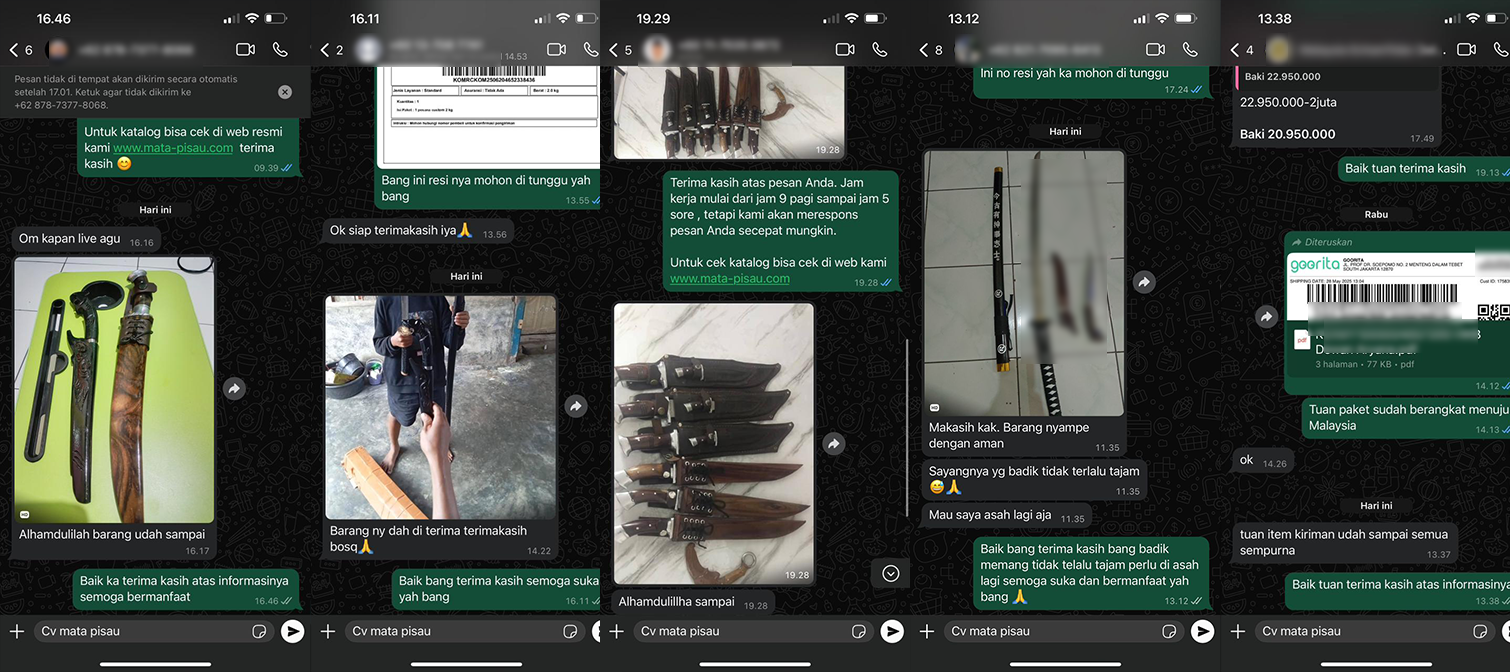Start voice call in the 16.11 chat
Image resolution: width=1510 pixels, height=672 pixels.
pos(591,49)
